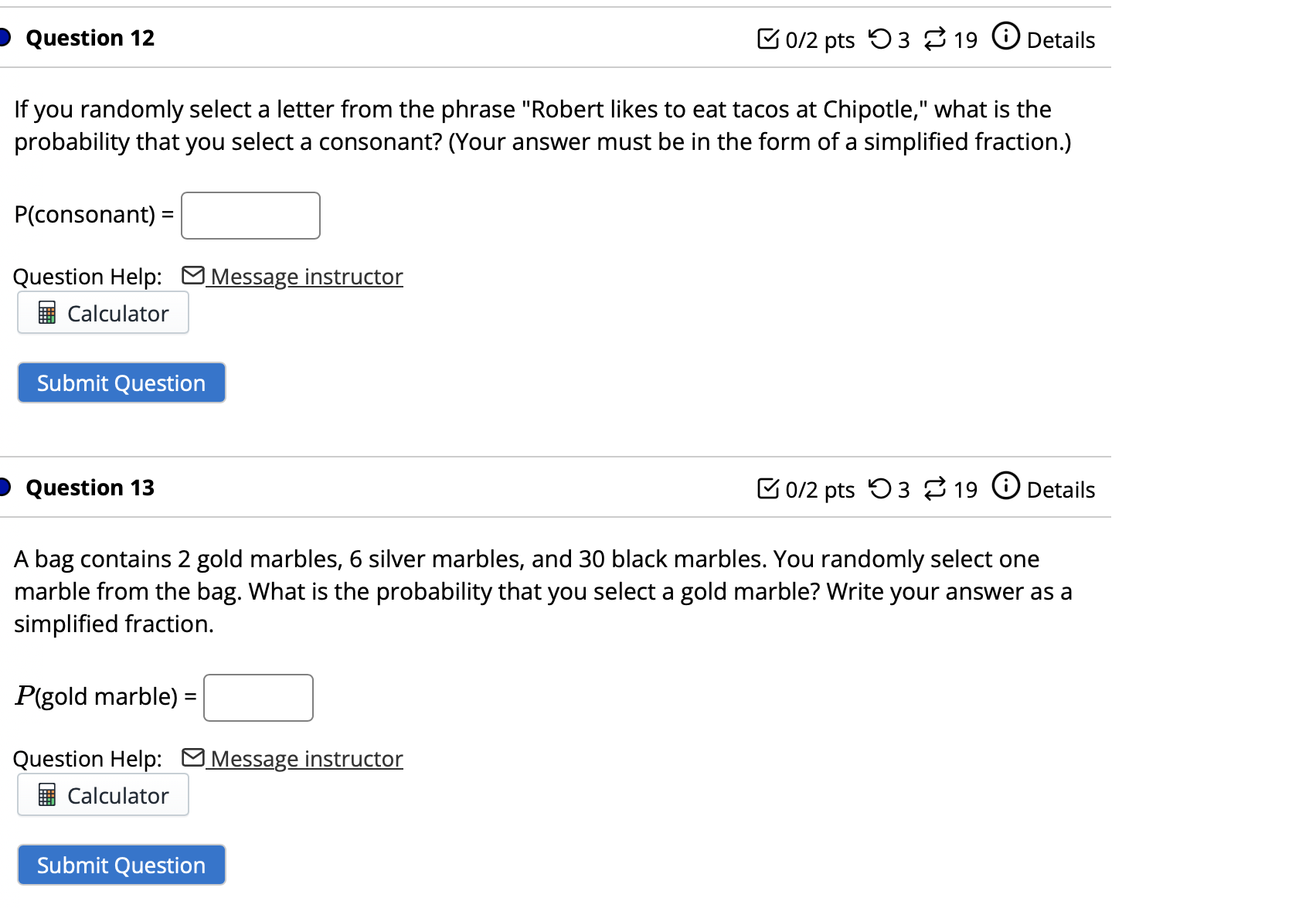Click the blue status dot next to Question 12 heading
The image size is (1316, 908).
point(3,36)
